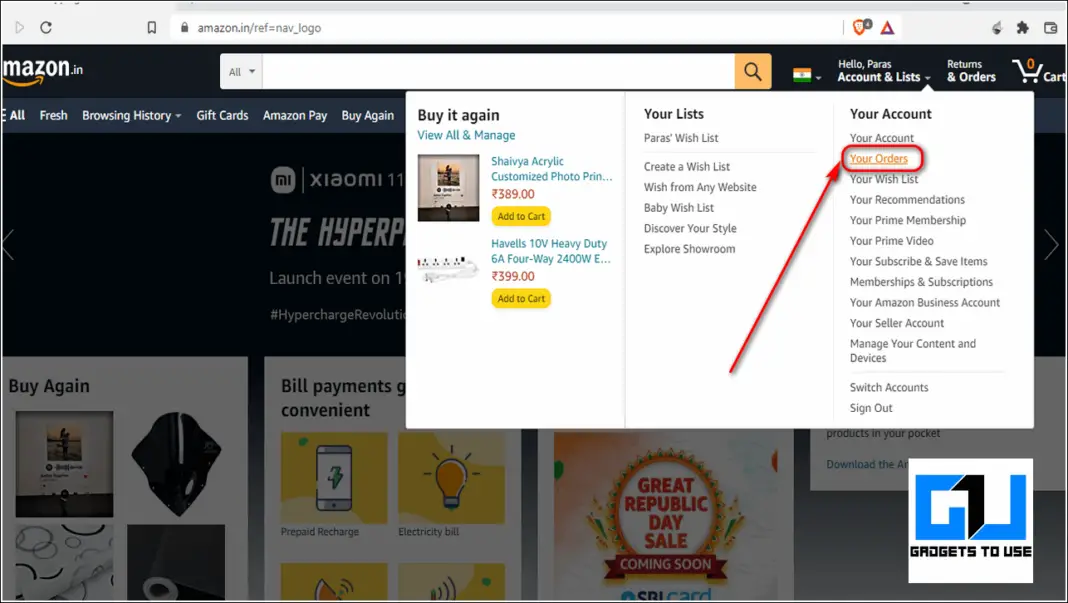Open Your Recommendations
This screenshot has width=1068, height=603.
[907, 200]
